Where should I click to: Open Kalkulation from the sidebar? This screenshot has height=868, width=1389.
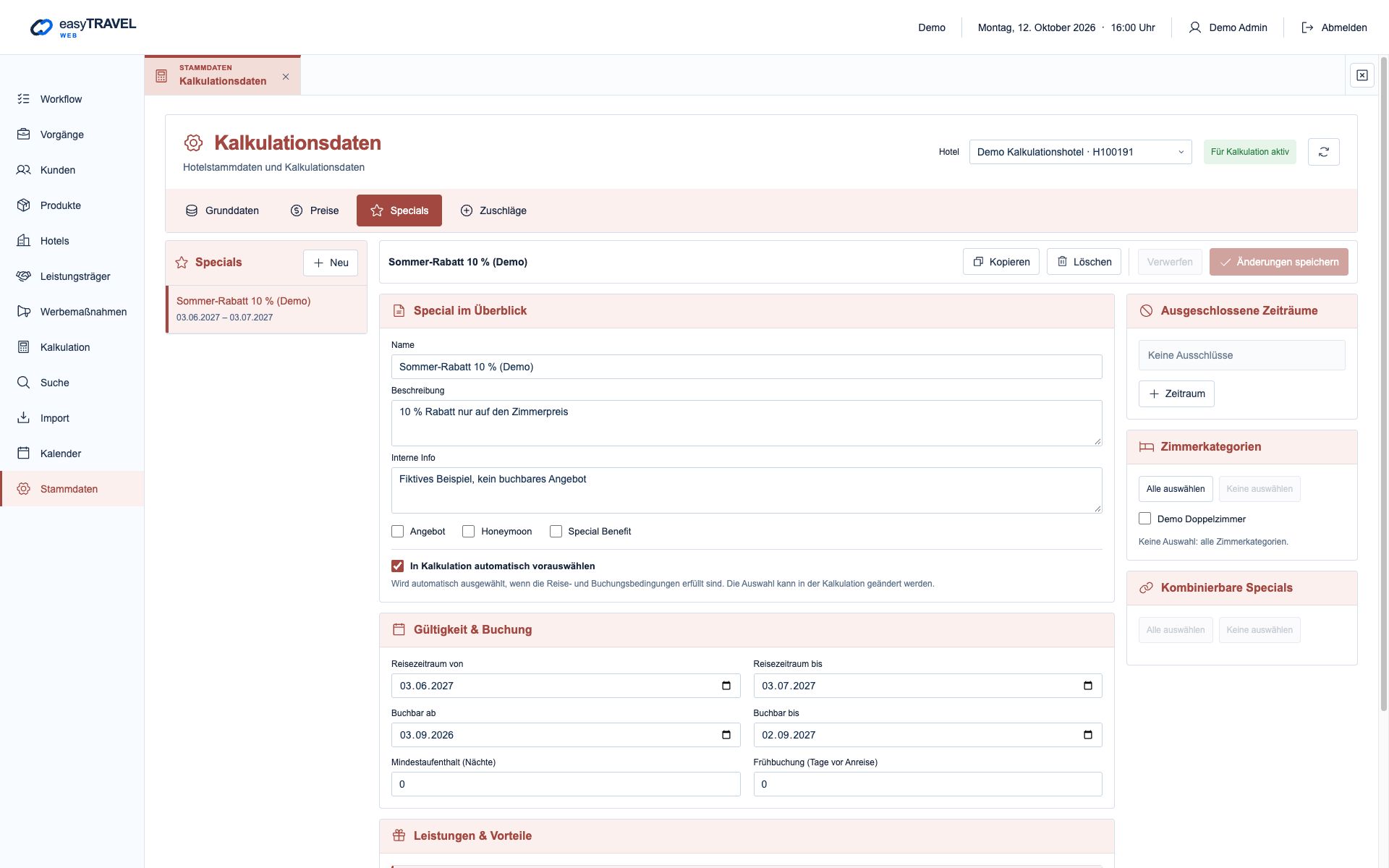pyautogui.click(x=72, y=347)
